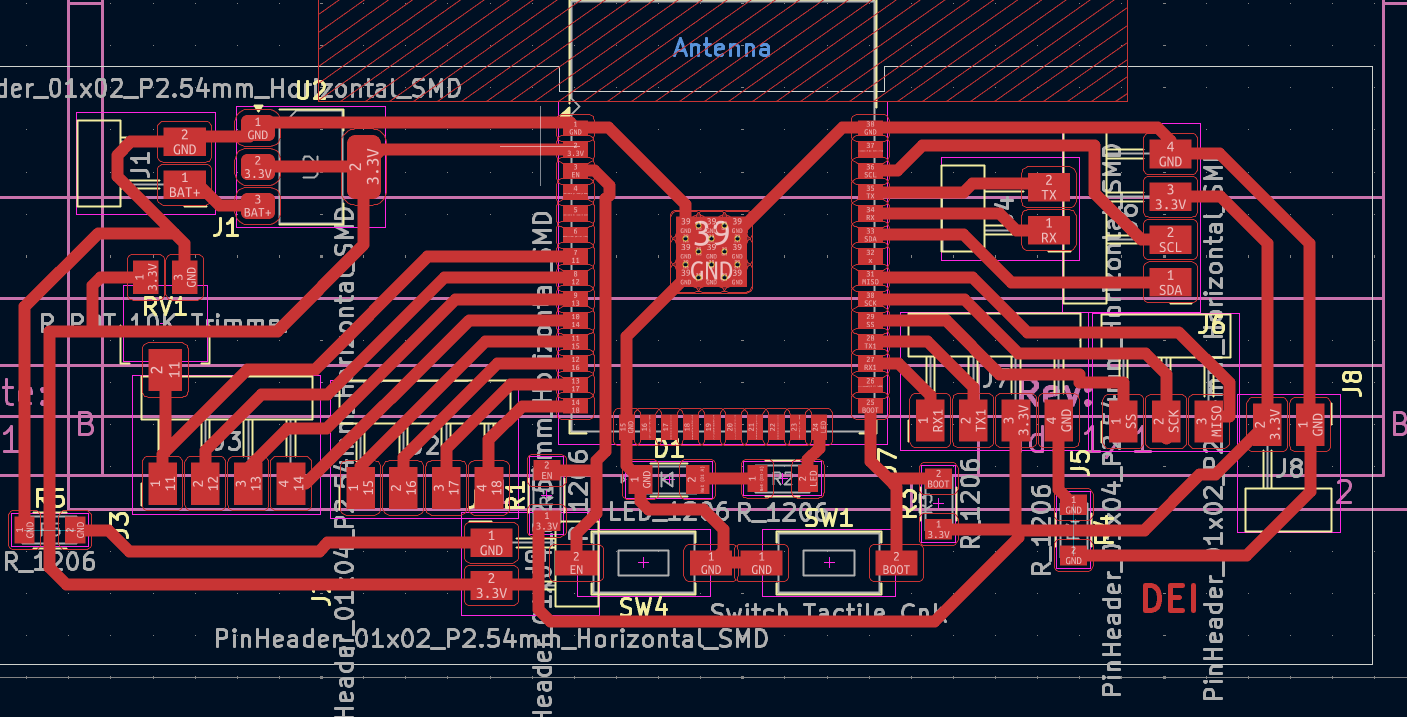This screenshot has width=1407, height=717.
Task: Select J1 pad 1 BAT+
Action: (x=185, y=184)
